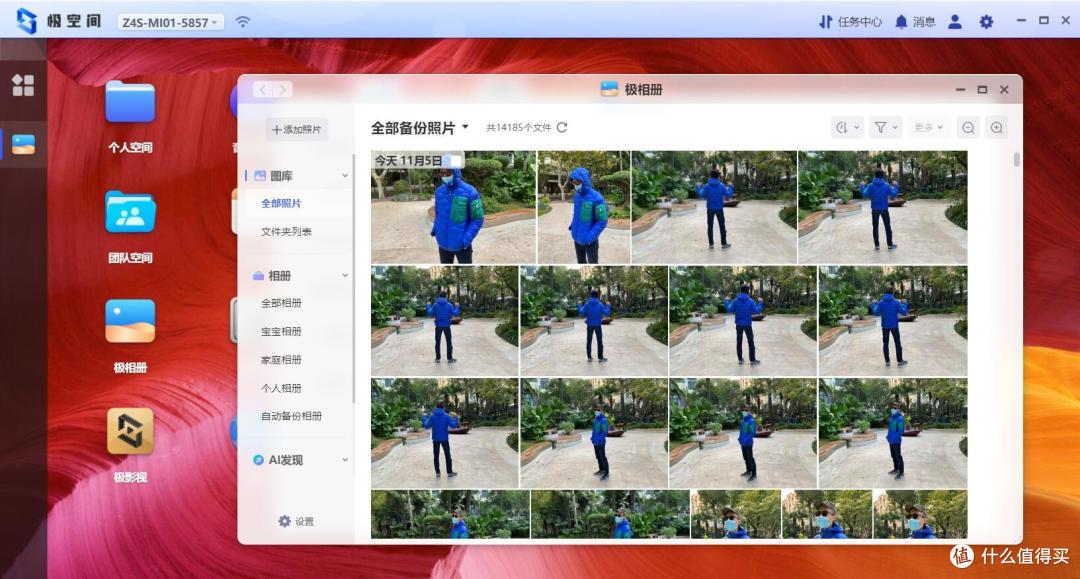
Task: Open 文件夹列表 in sidebar
Action: coord(286,231)
